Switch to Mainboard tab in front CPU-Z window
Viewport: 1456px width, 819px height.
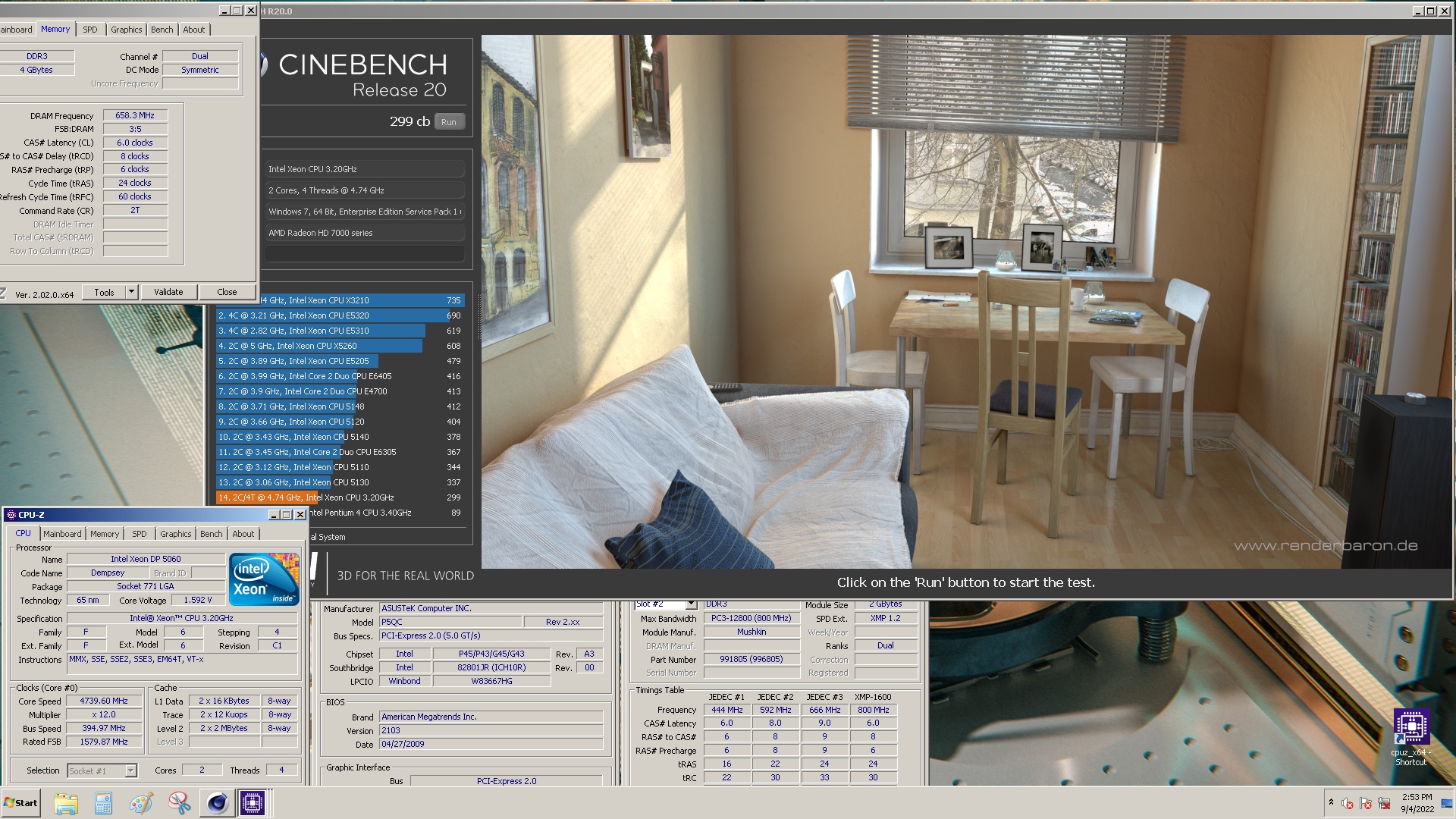point(62,534)
